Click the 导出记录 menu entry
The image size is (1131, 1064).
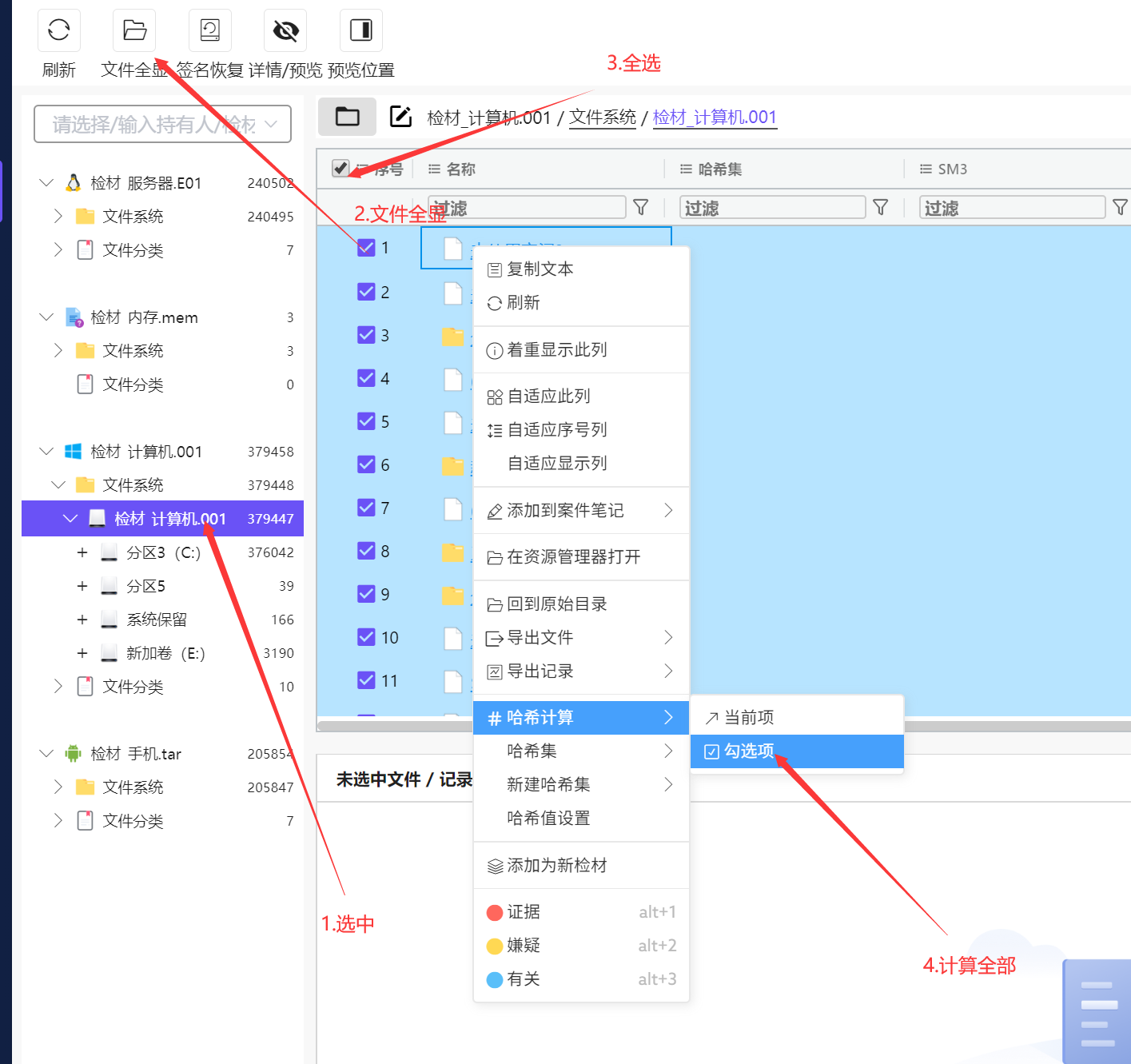pyautogui.click(x=581, y=671)
